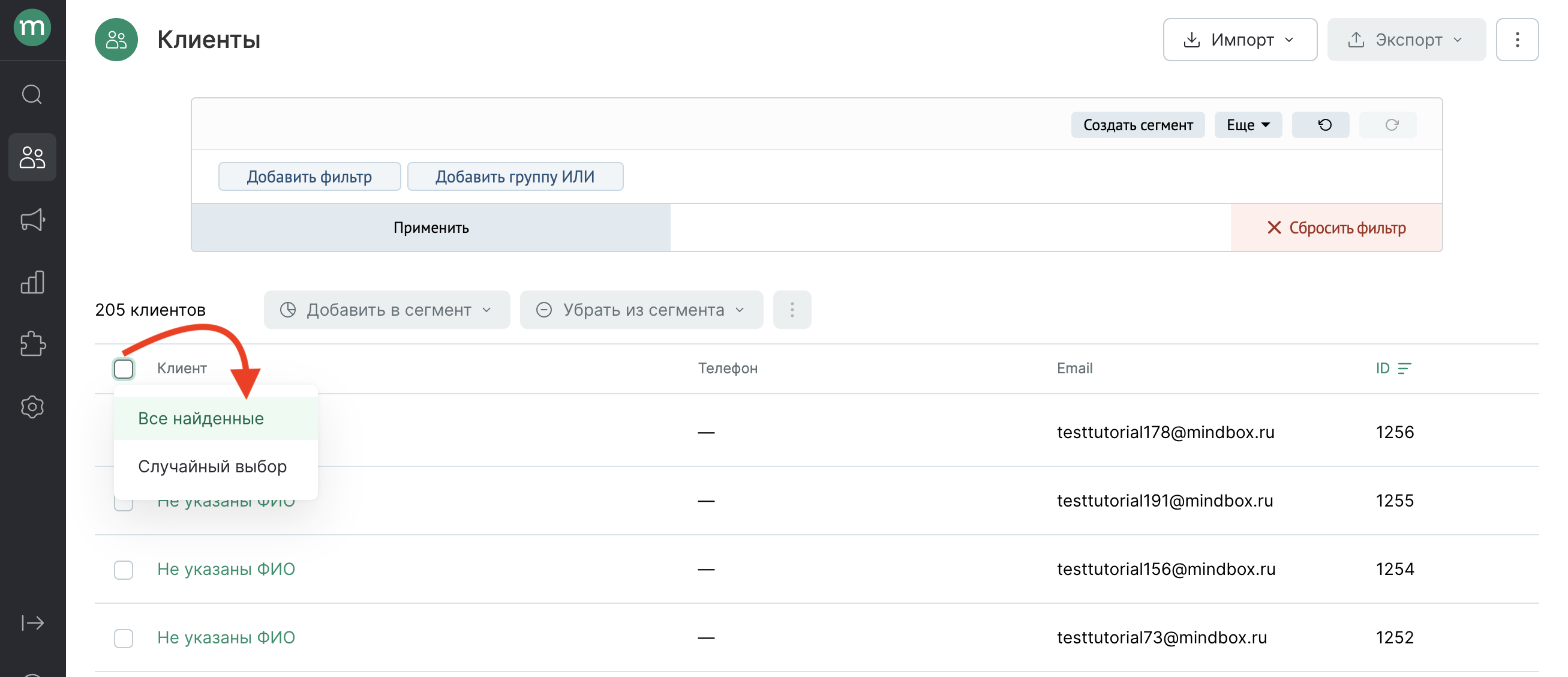The image size is (1568, 677).
Task: Click the download icon on Импорт
Action: pyautogui.click(x=1191, y=40)
